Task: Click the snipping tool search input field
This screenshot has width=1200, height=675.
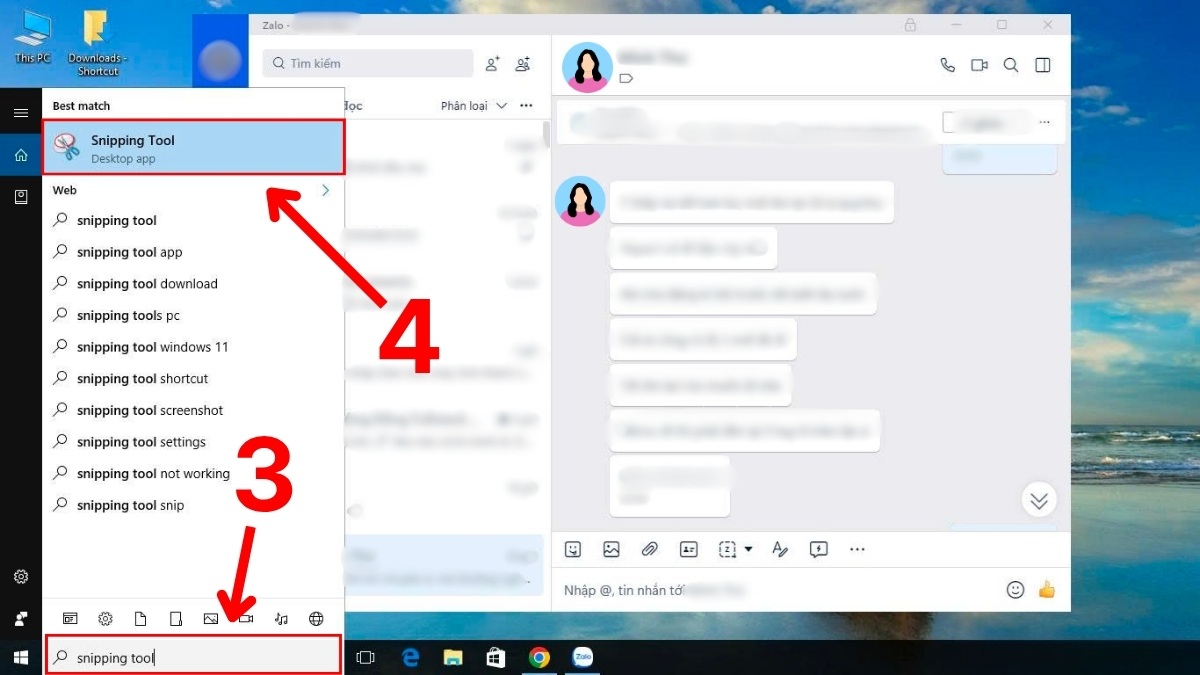Action: (x=193, y=656)
